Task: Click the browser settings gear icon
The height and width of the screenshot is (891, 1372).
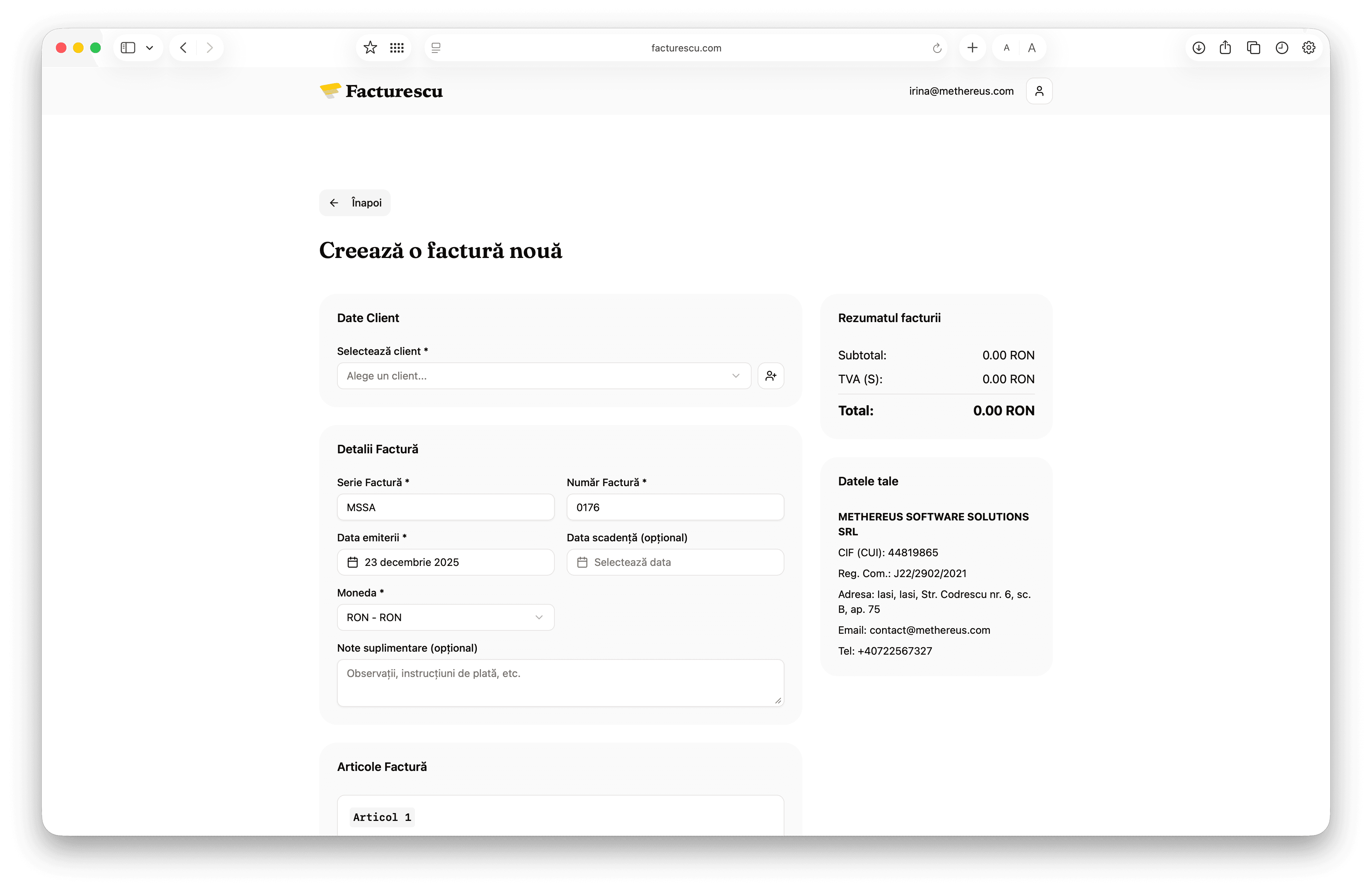Action: point(1309,48)
